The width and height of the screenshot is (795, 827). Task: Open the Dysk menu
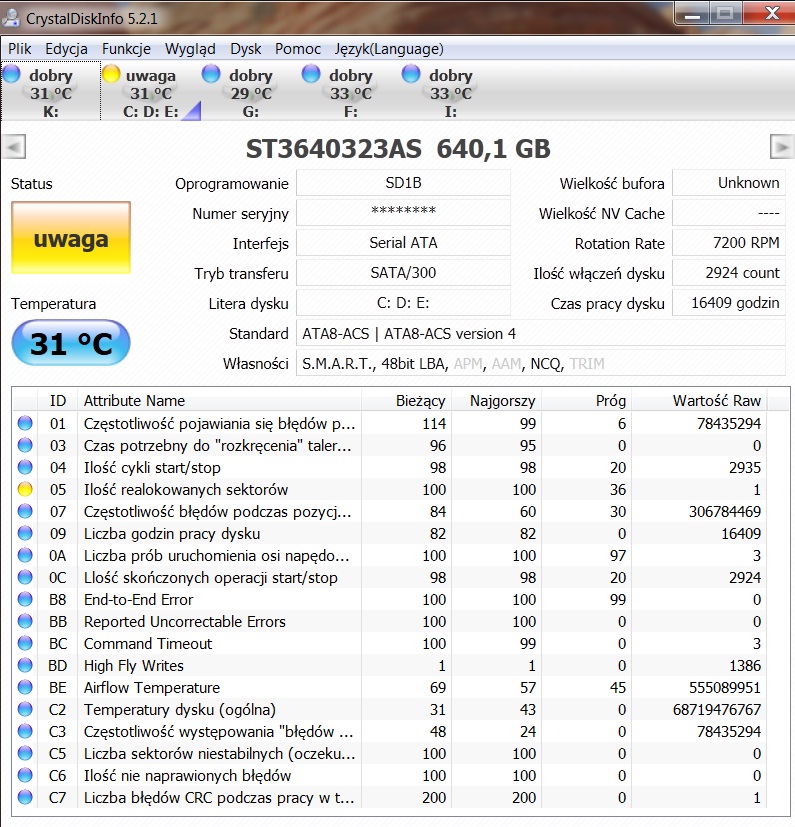pos(246,49)
